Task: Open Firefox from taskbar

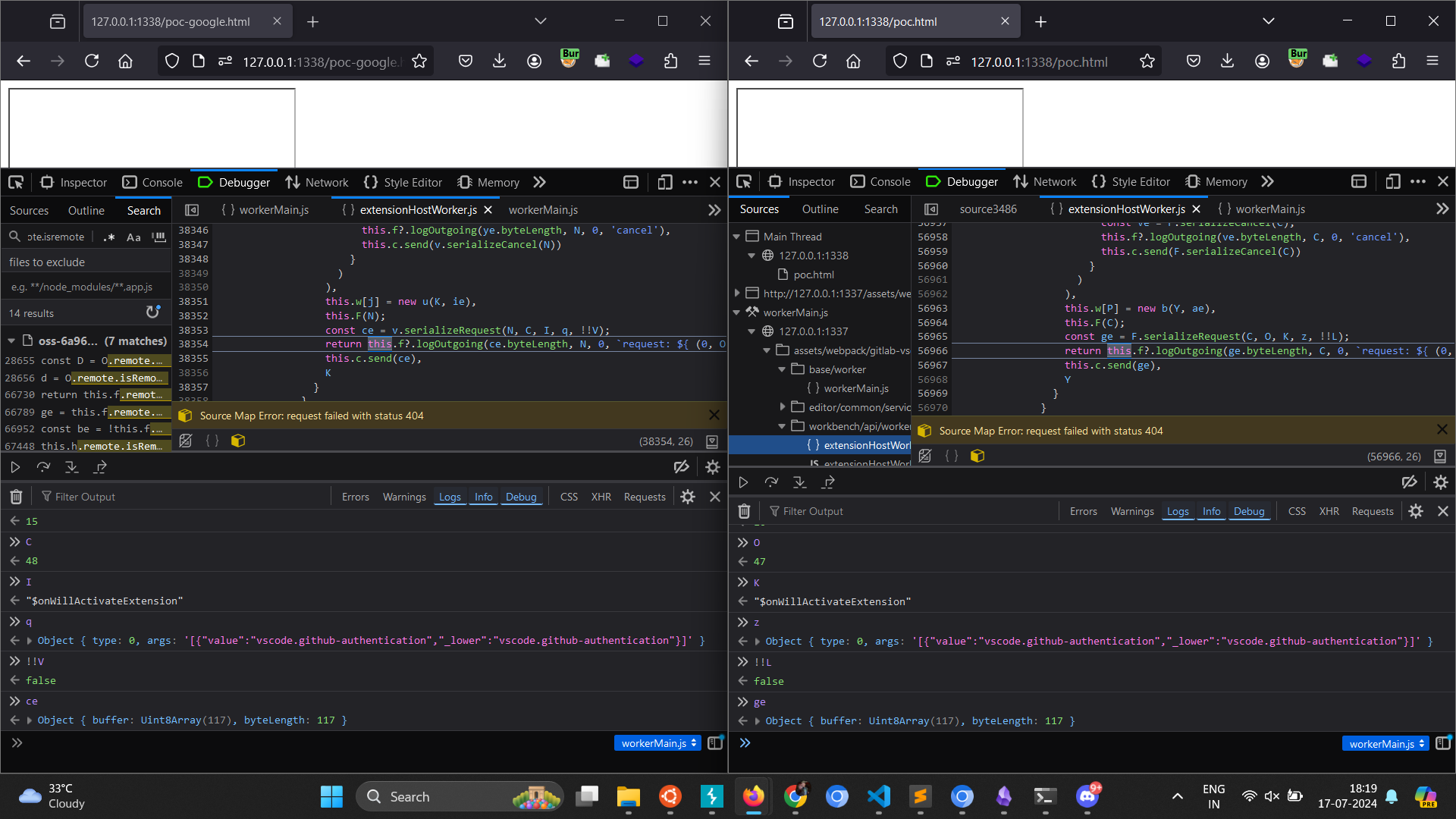Action: pyautogui.click(x=753, y=796)
